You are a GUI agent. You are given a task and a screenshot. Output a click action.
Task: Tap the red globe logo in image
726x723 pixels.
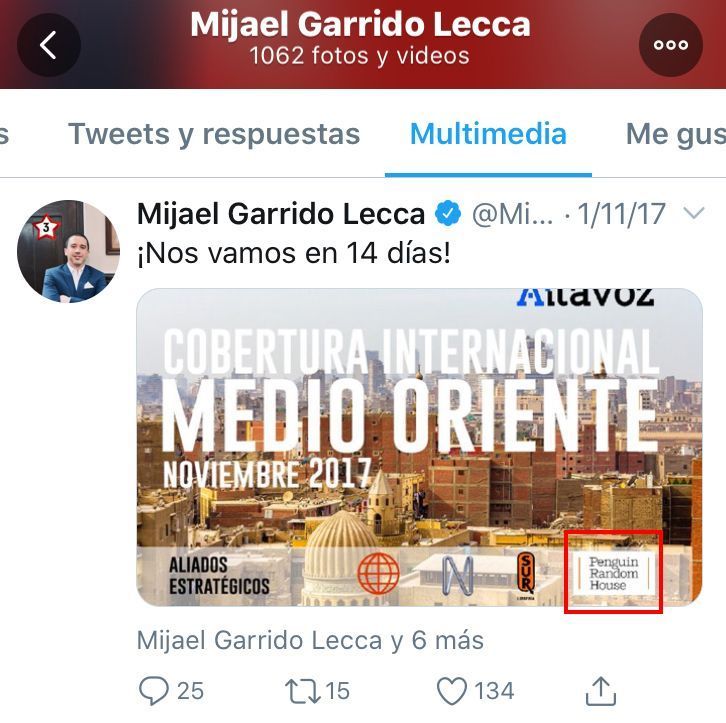379,573
